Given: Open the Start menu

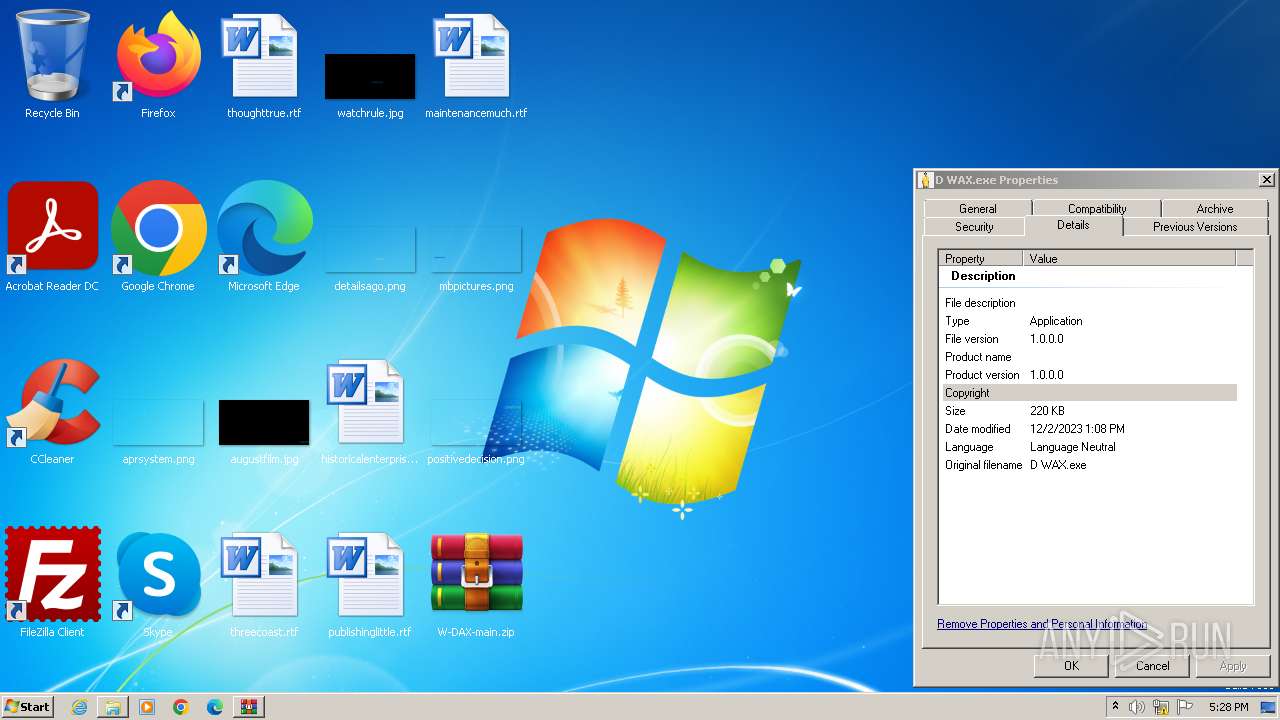Looking at the screenshot, I should point(27,707).
